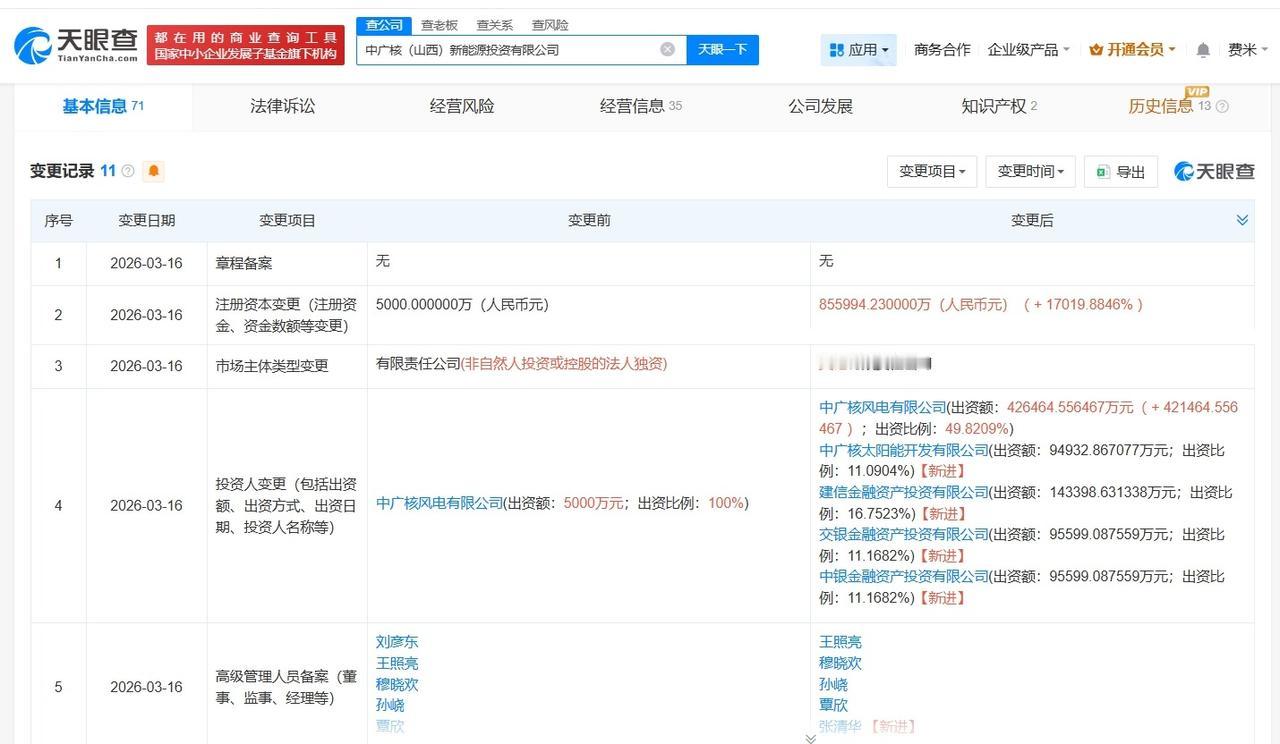
Task: Click the question mark icon after 变更记录 11
Action: pyautogui.click(x=127, y=170)
